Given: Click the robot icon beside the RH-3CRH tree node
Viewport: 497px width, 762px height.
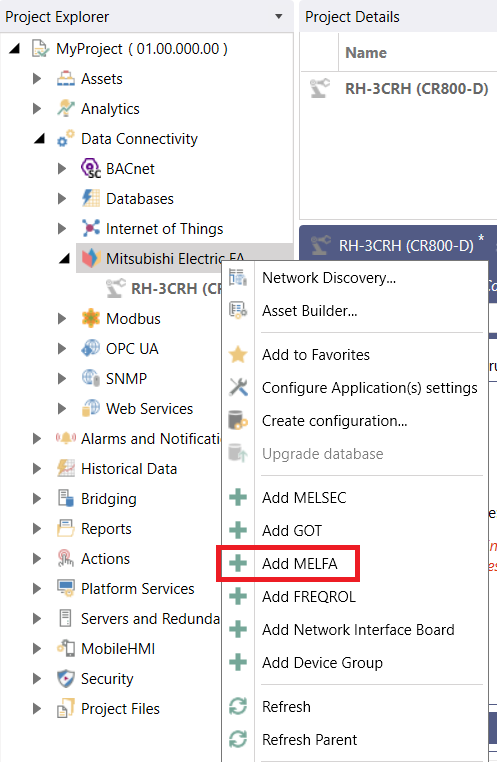Looking at the screenshot, I should point(116,289).
